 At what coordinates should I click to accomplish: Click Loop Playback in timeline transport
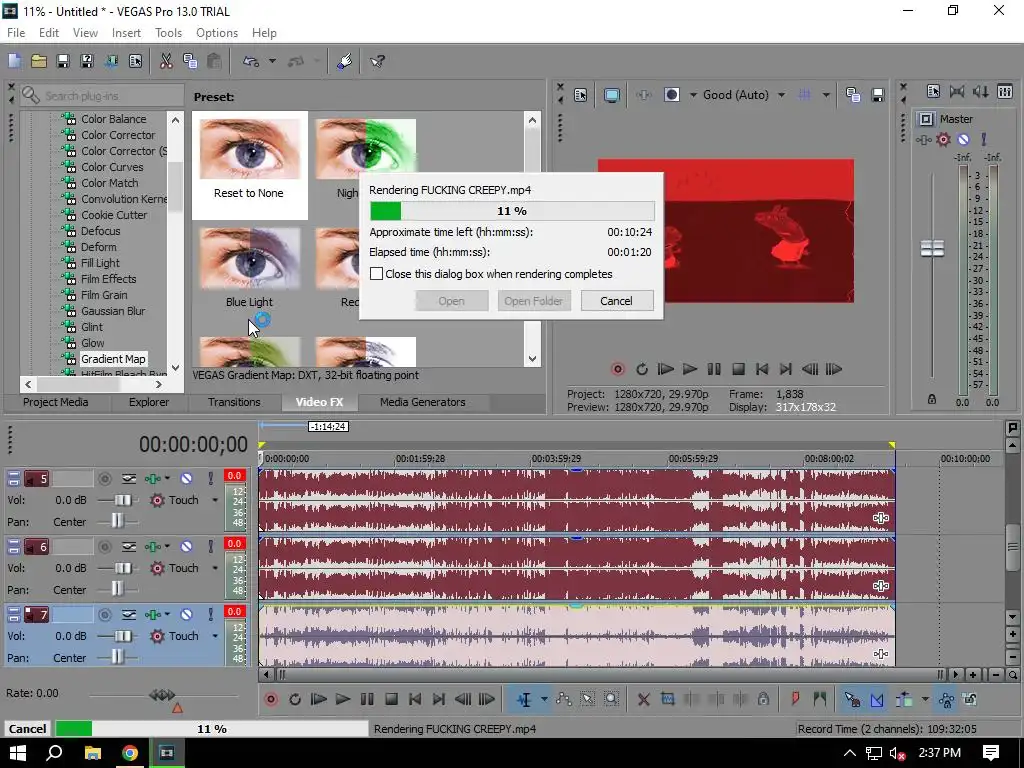click(x=295, y=699)
